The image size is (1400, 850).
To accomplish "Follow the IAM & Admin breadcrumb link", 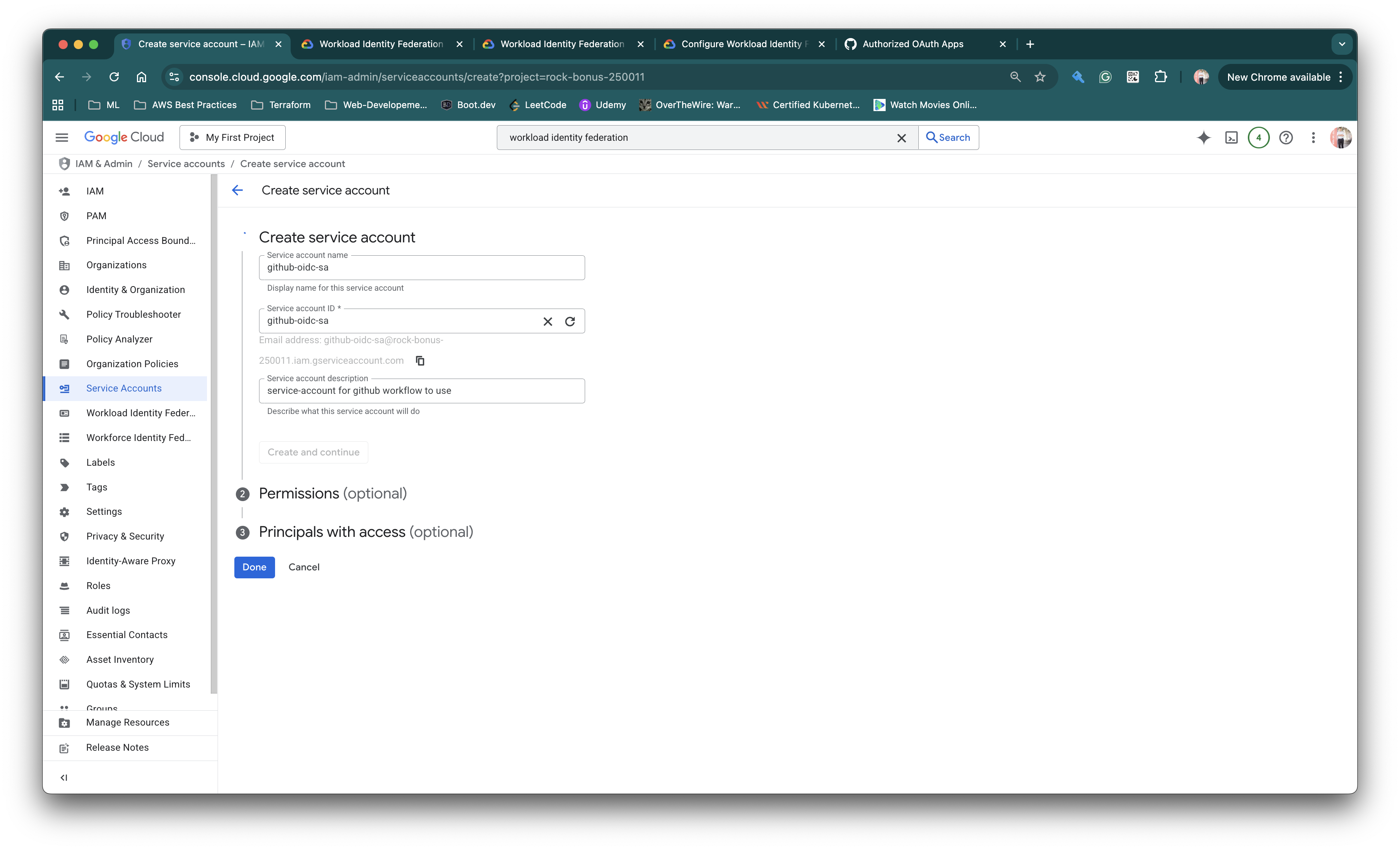I will (103, 164).
